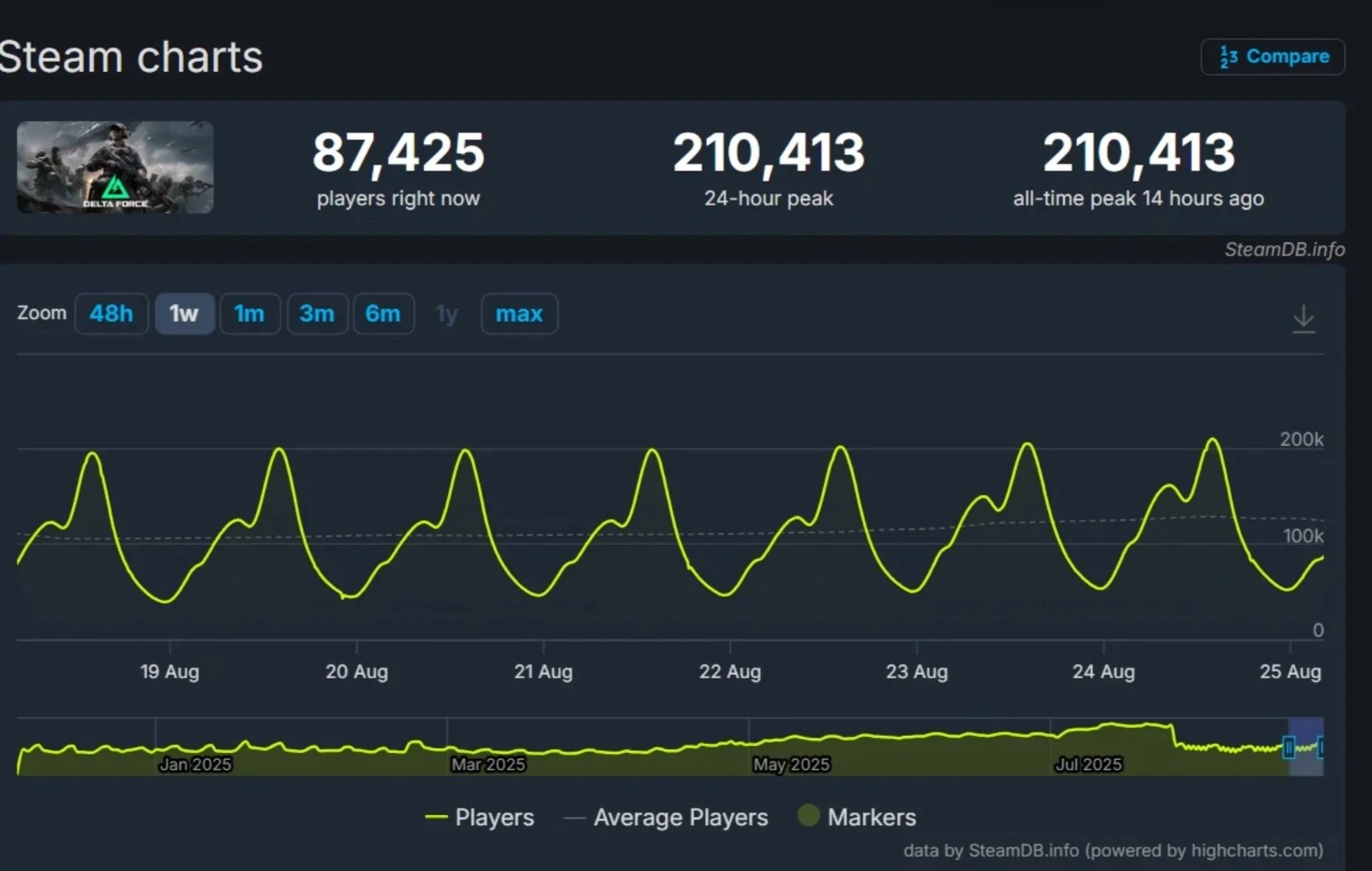Toggle the Average Players legend series
The height and width of the screenshot is (871, 1372).
(666, 818)
